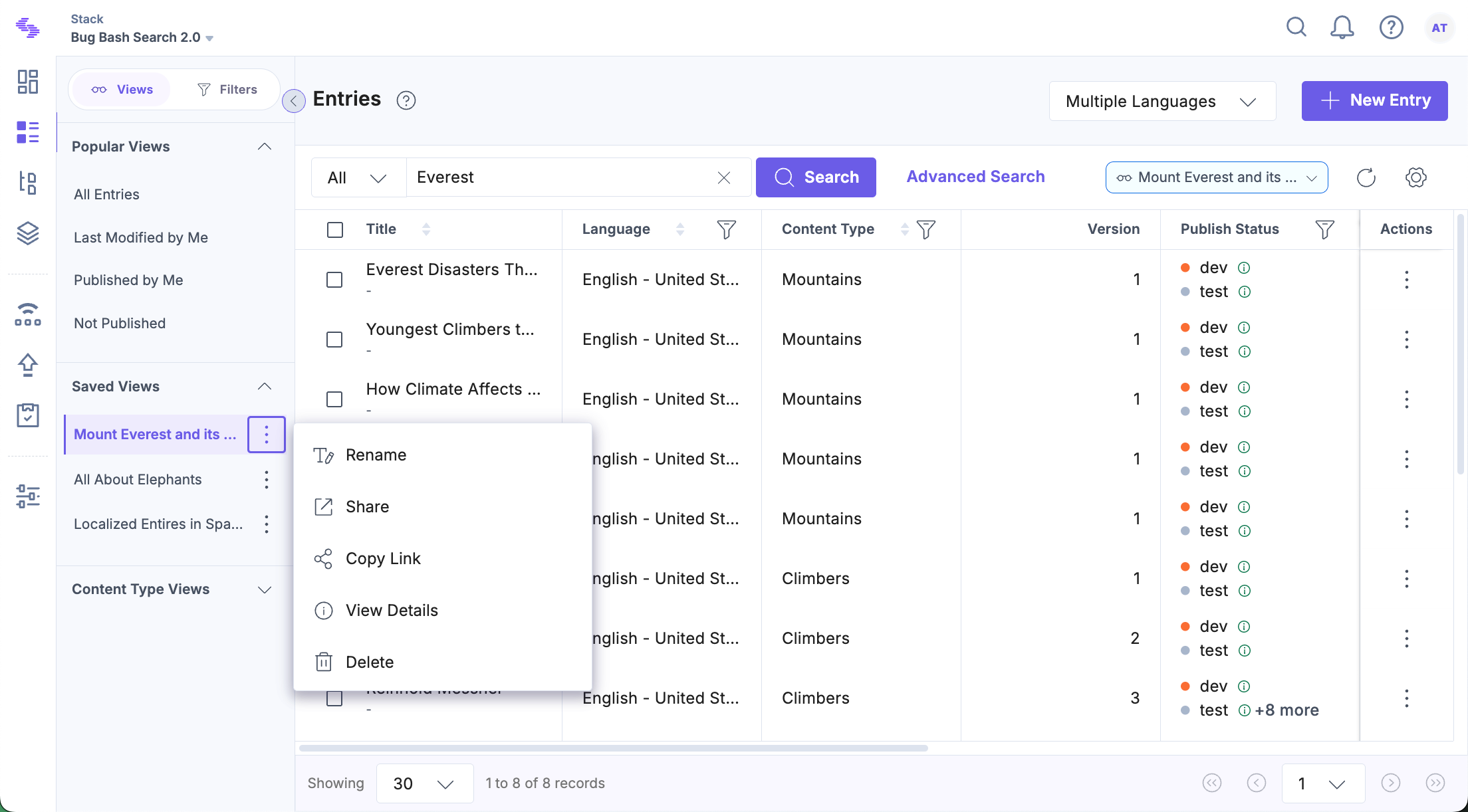Go to the next page arrow
Screen dimensions: 1468x812
[1391, 783]
